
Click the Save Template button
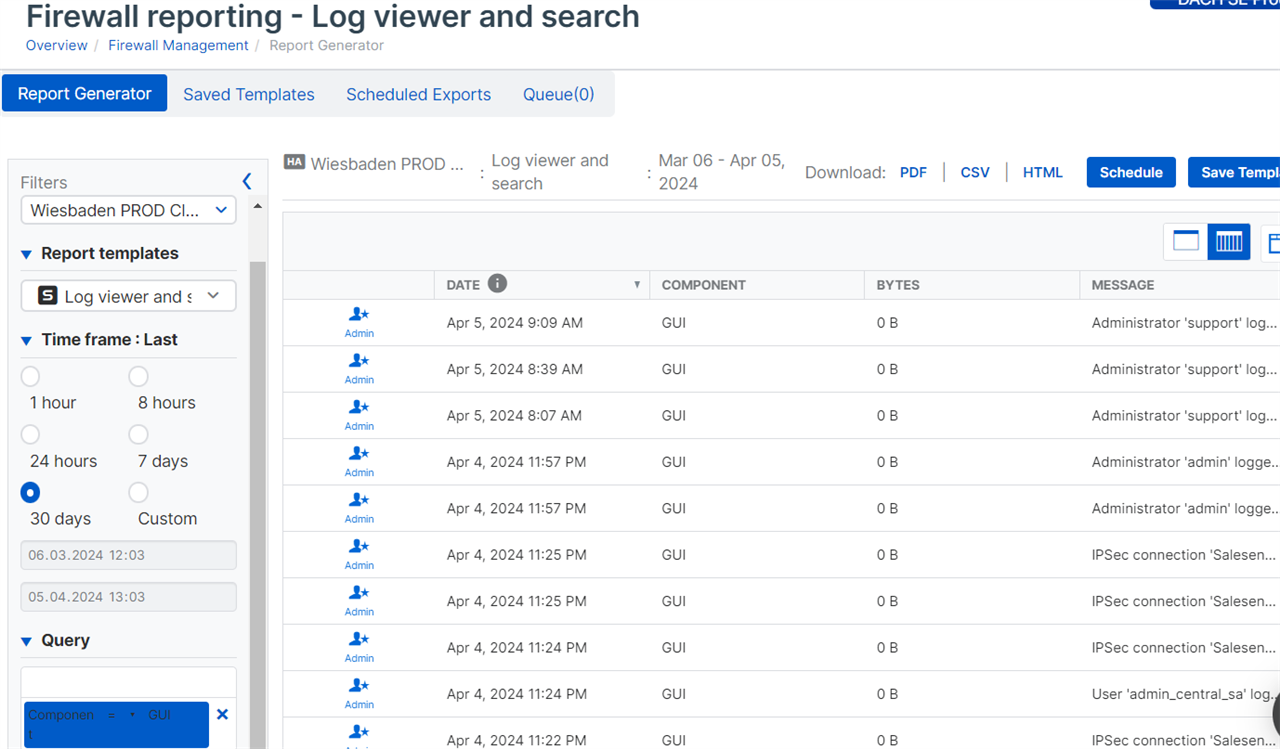point(1234,172)
